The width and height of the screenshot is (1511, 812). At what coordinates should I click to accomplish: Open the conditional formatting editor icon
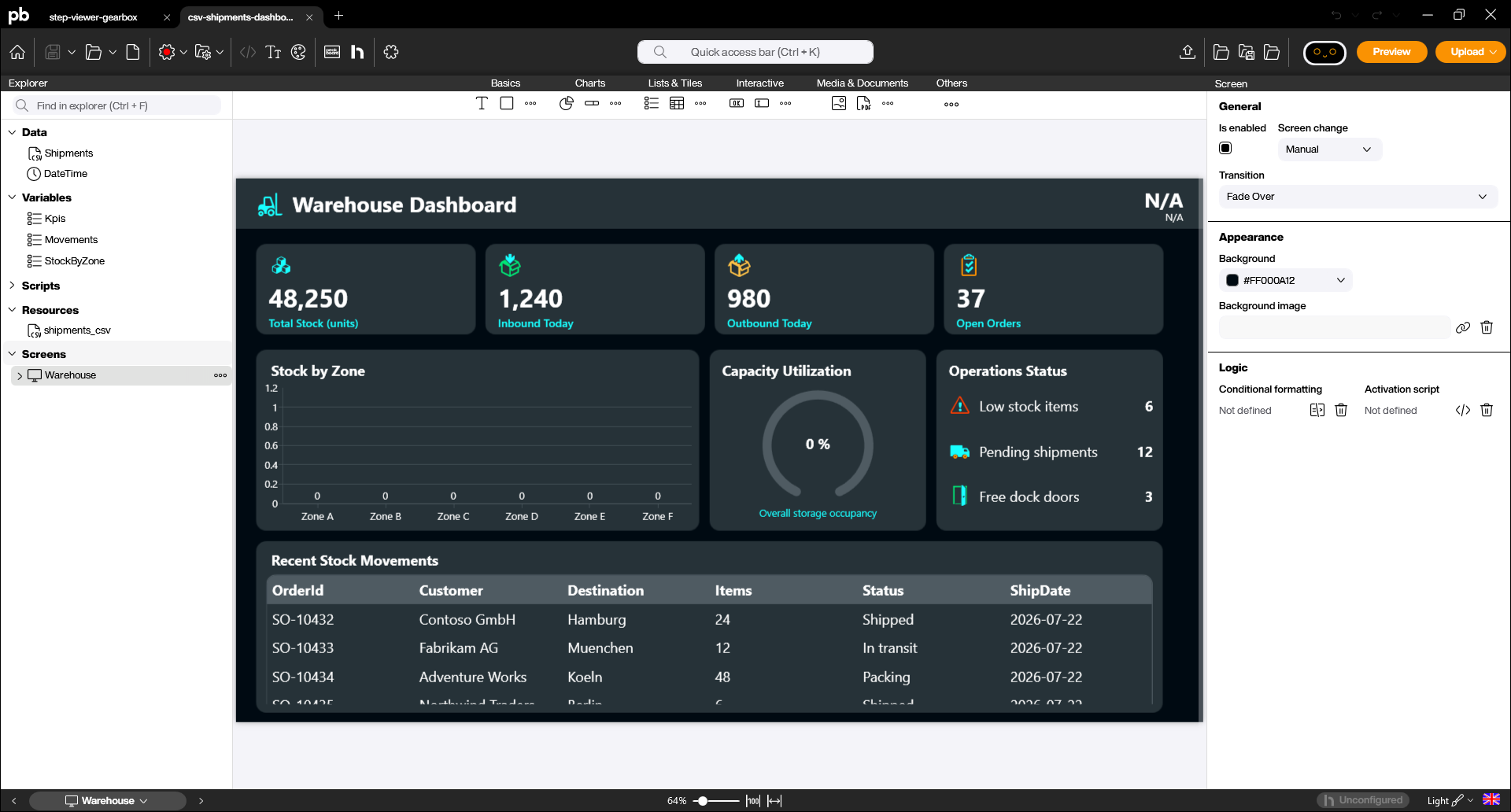[x=1317, y=410]
